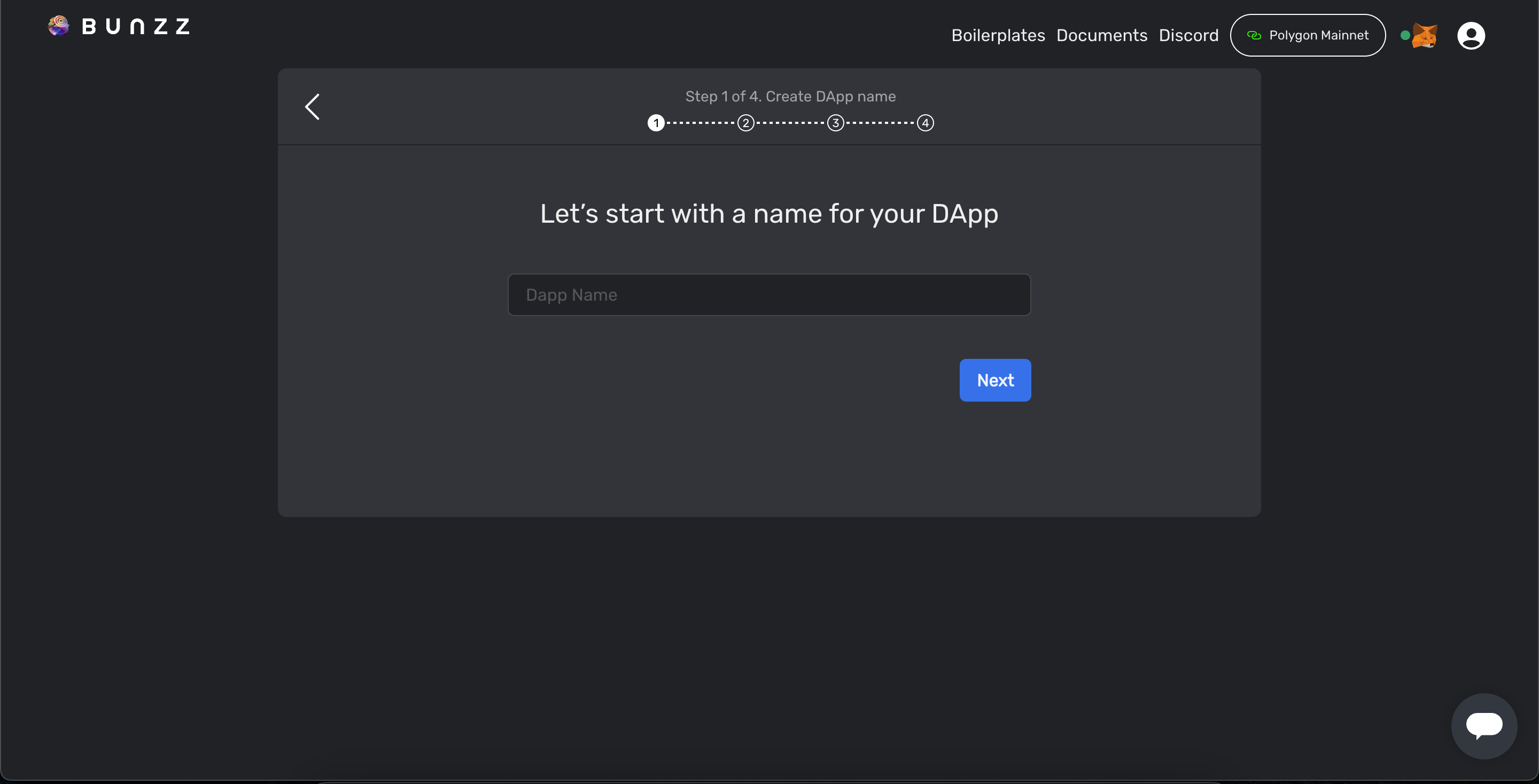Jump to step 2 in progress indicator
The height and width of the screenshot is (784, 1539).
[x=745, y=123]
